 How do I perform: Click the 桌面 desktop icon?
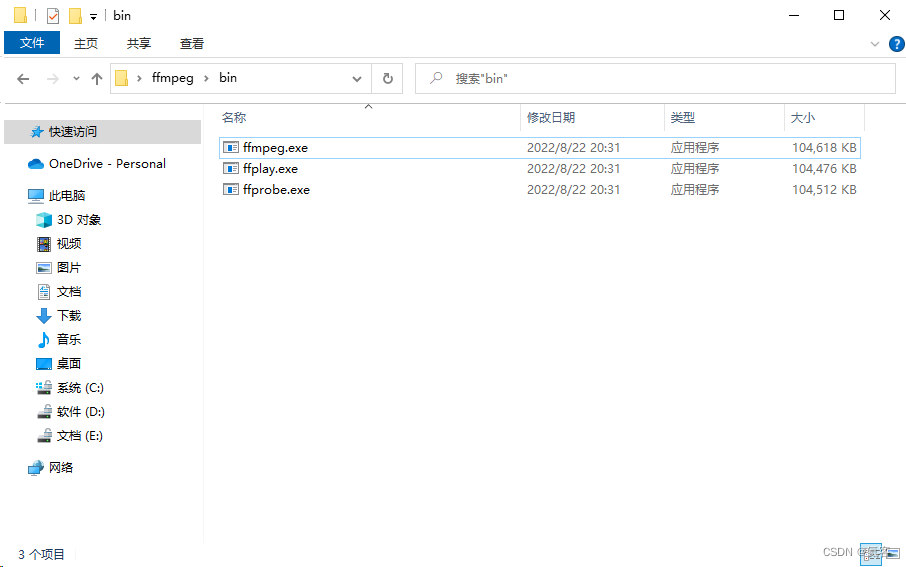tap(44, 364)
